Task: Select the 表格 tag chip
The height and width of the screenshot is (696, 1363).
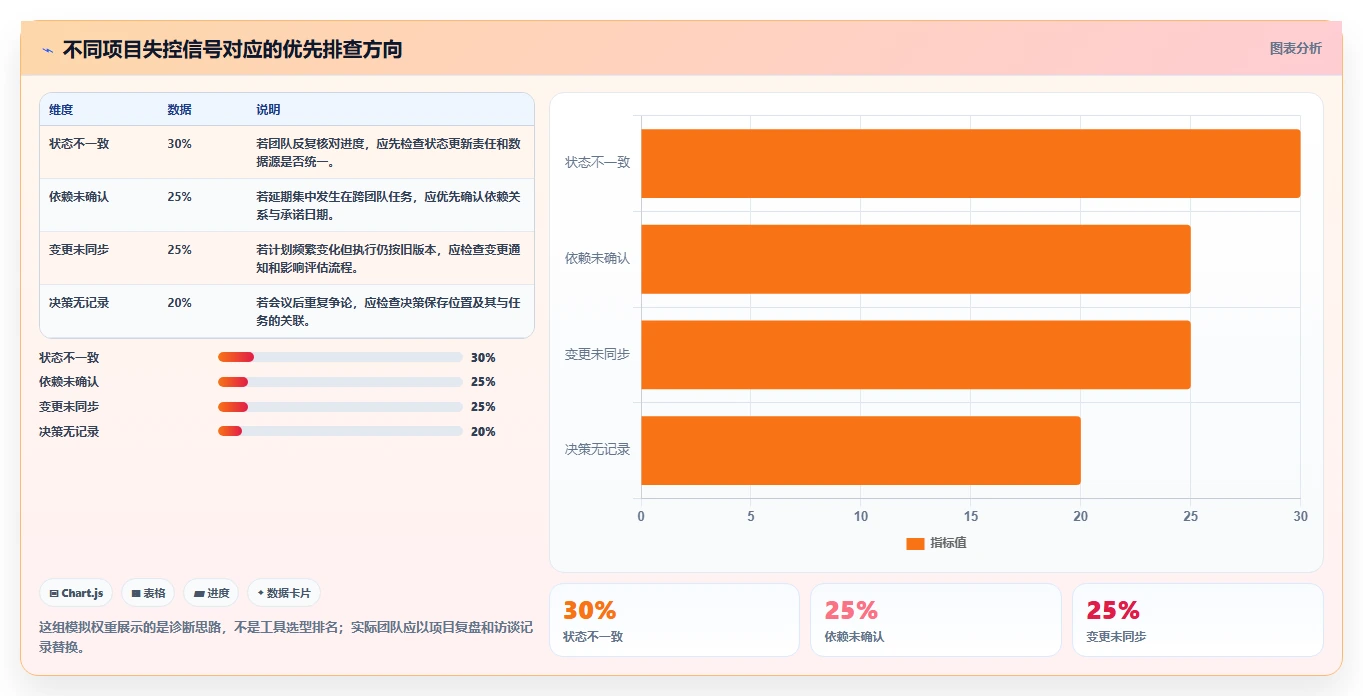Action: [x=148, y=593]
